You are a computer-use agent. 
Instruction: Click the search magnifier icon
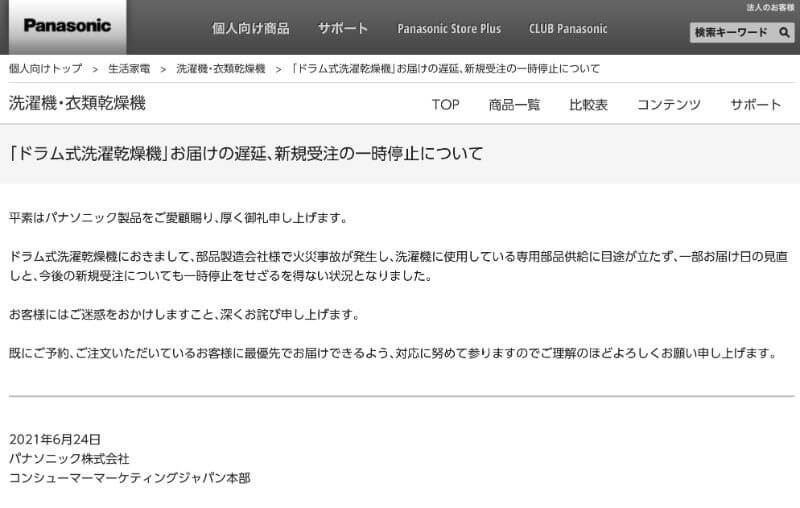[x=784, y=33]
